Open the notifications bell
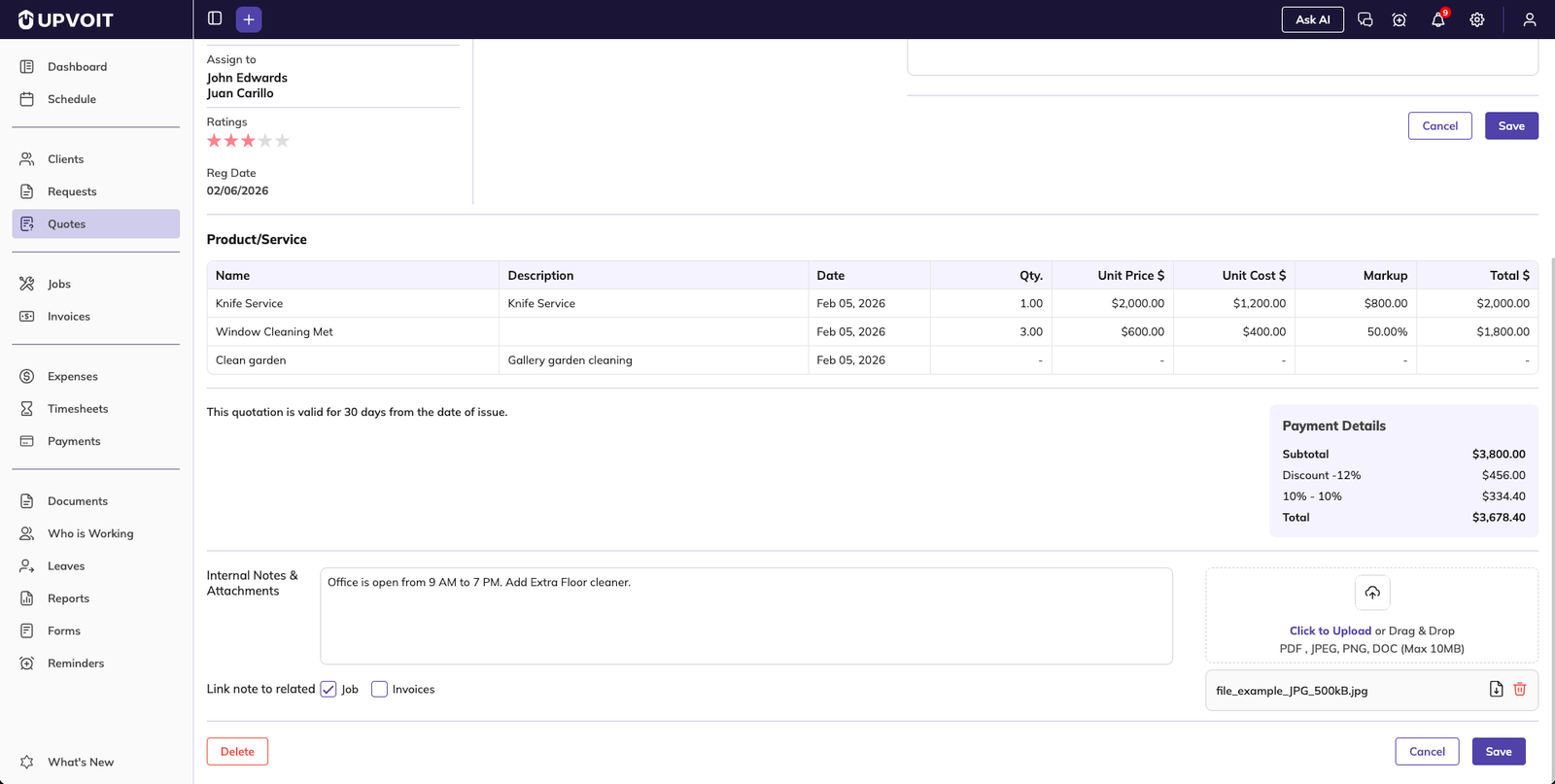 click(x=1437, y=19)
